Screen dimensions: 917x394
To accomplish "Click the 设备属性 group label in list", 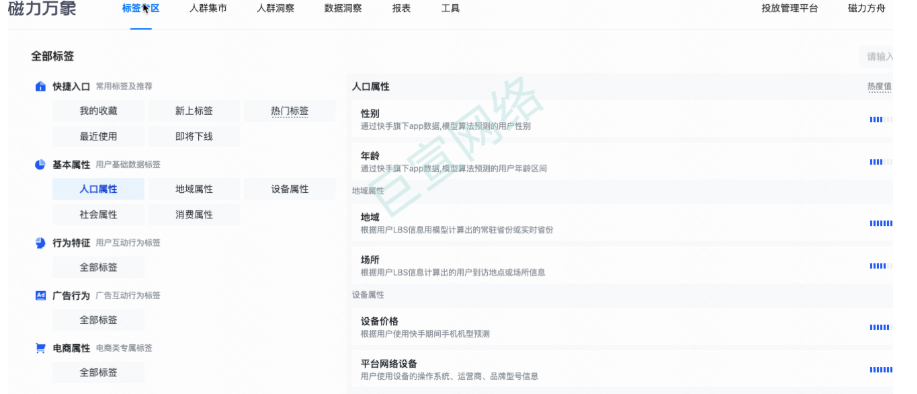I will pyautogui.click(x=368, y=295).
